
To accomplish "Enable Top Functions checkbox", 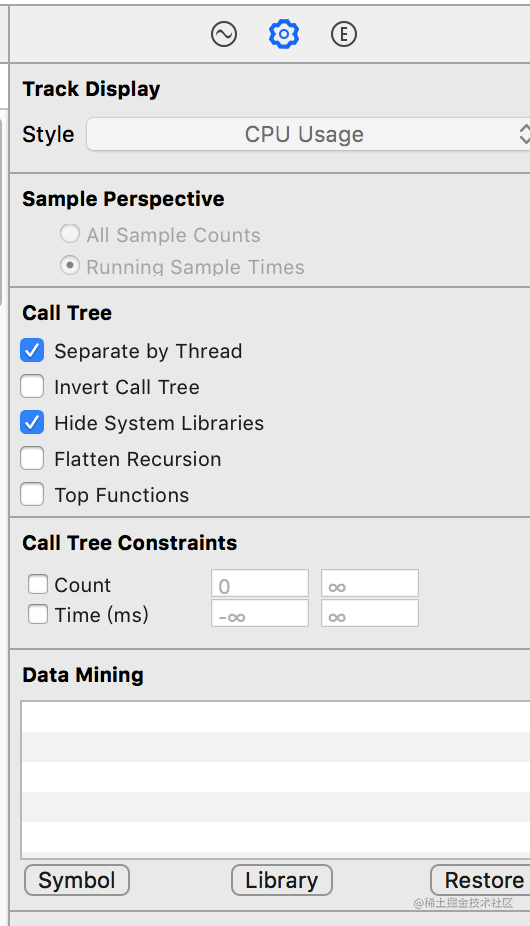I will pos(32,495).
